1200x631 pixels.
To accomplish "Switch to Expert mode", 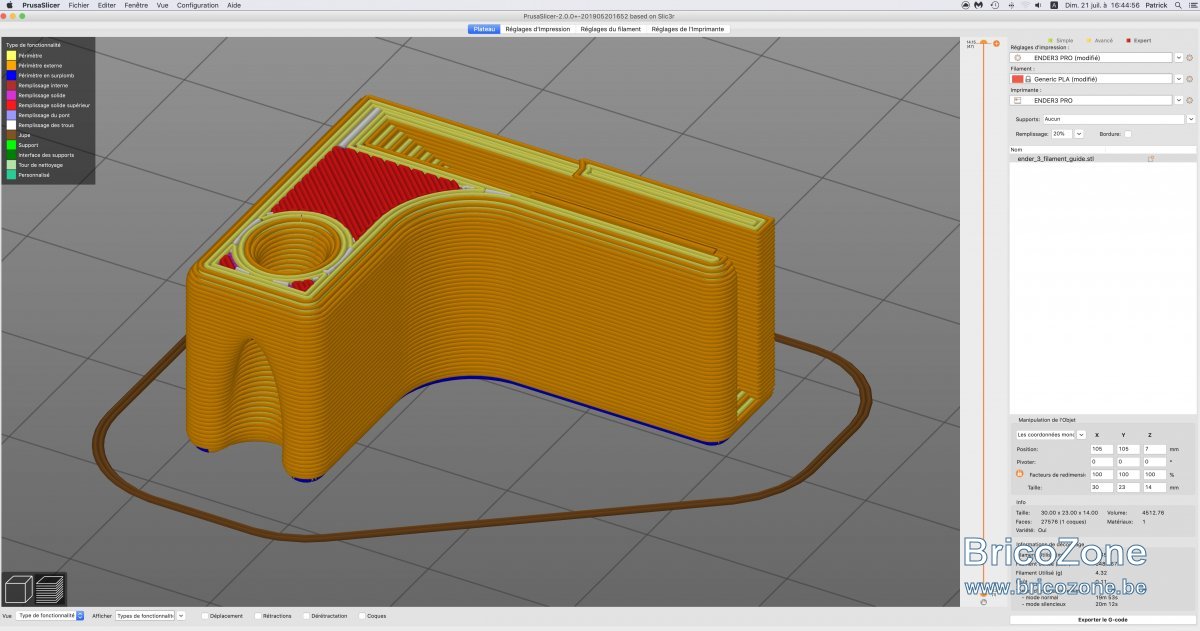I will tap(1138, 40).
